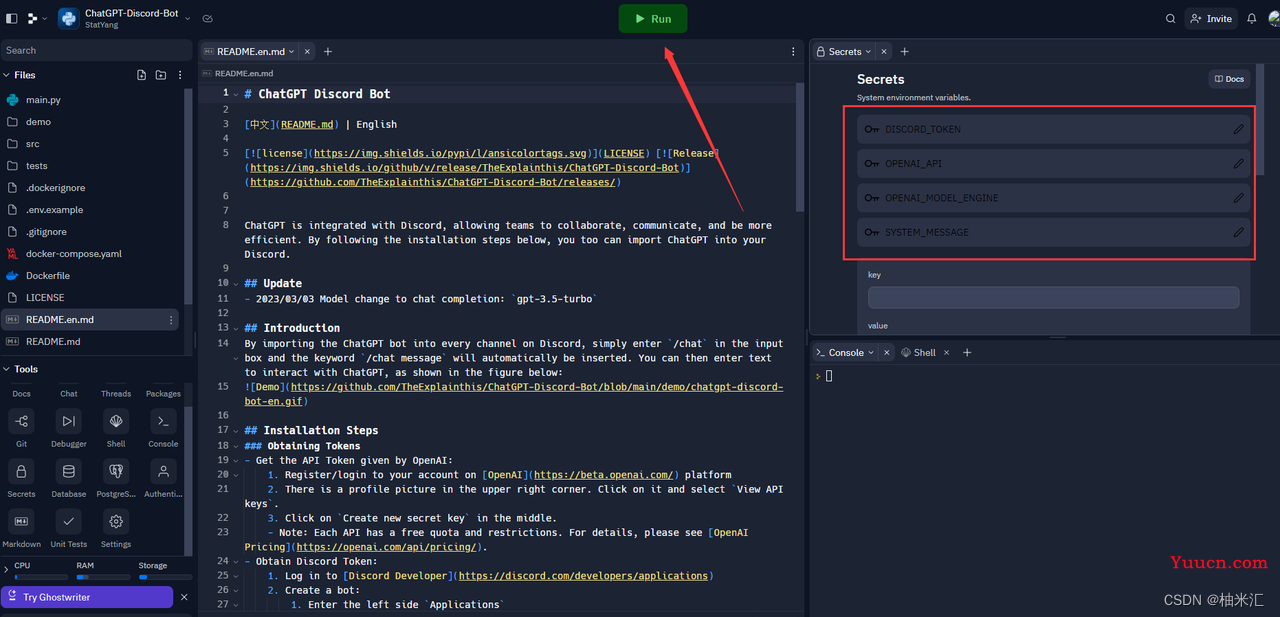Open the README.en.md tab dropdown chevron
Viewport: 1280px width, 617px height.
pos(293,51)
